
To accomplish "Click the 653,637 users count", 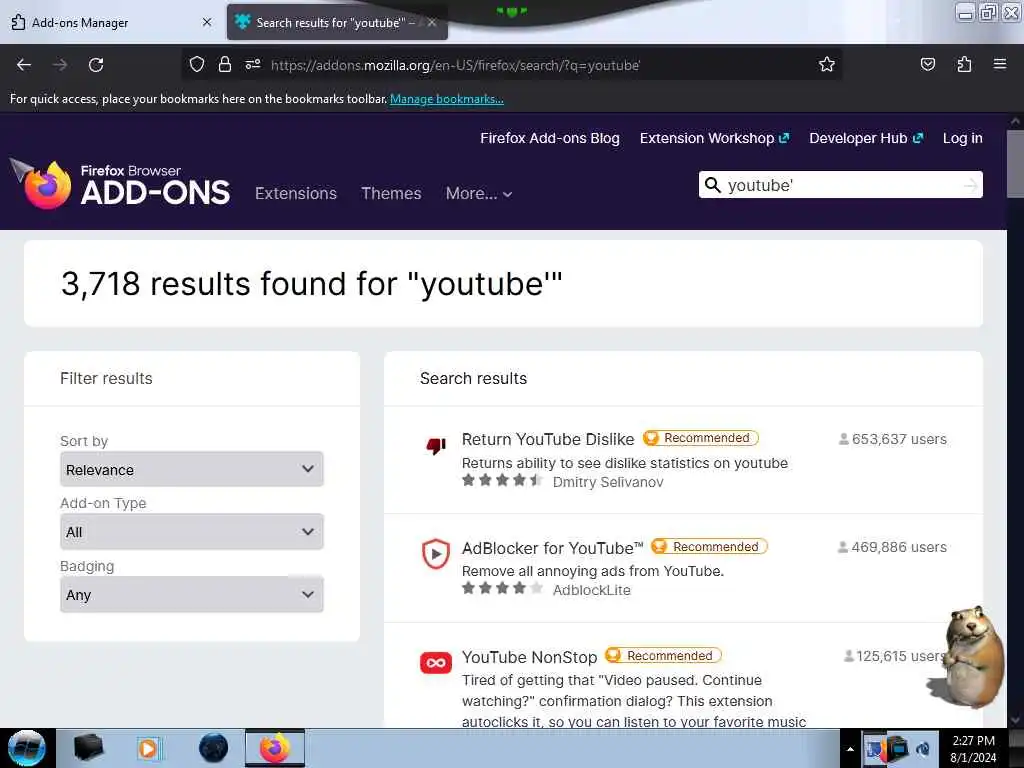I will tap(892, 439).
